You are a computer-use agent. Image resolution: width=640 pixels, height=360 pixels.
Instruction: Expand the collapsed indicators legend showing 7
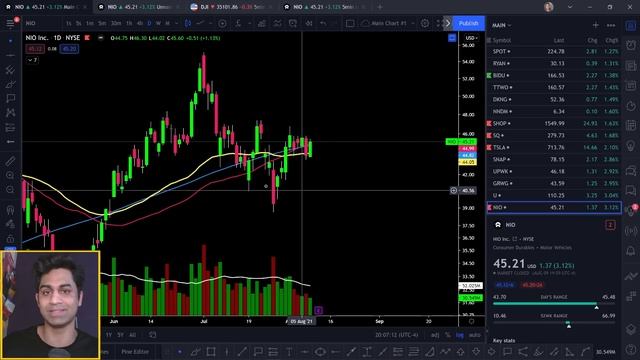pyautogui.click(x=33, y=60)
